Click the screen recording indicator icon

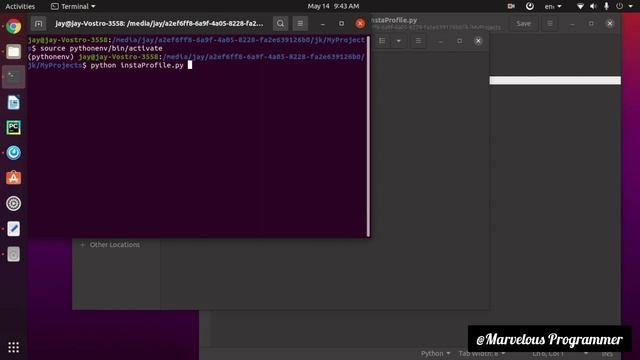pyautogui.click(x=511, y=6)
